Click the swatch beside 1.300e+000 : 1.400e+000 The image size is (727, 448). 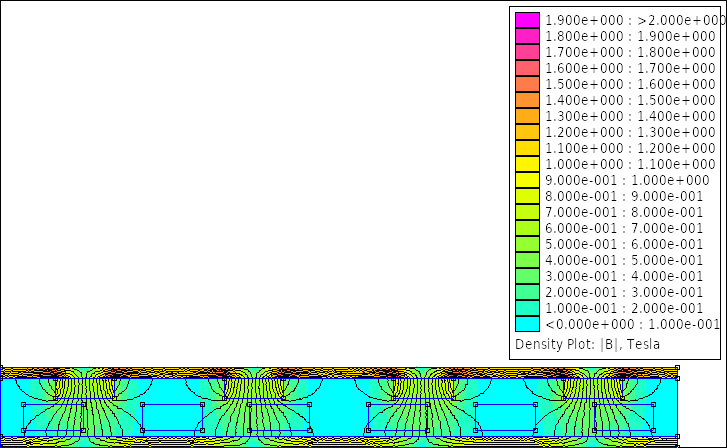click(x=527, y=116)
